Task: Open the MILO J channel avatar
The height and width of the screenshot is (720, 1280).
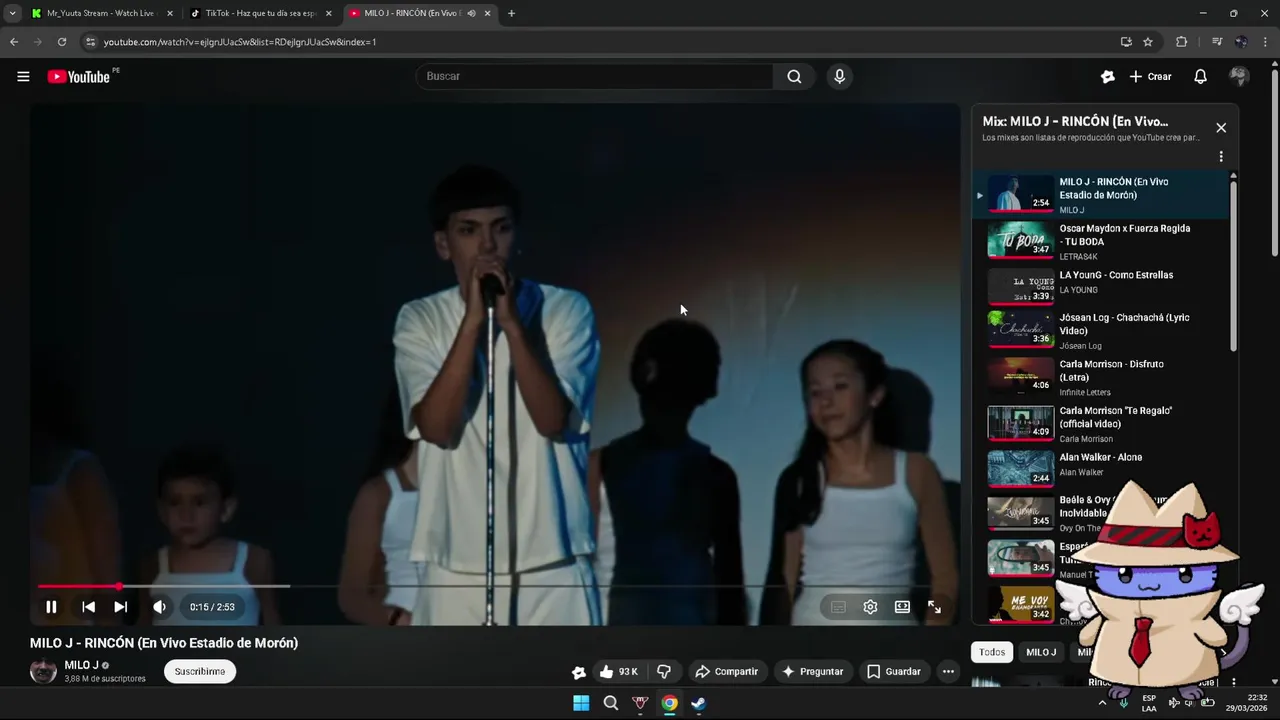Action: pyautogui.click(x=43, y=671)
